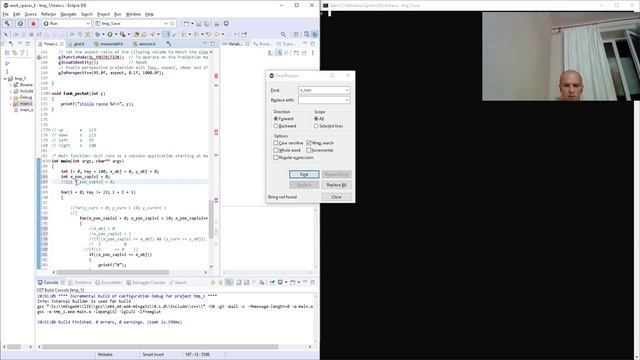Click the red Stop launch button
Screen dimensions: 640x360
pos(33,24)
